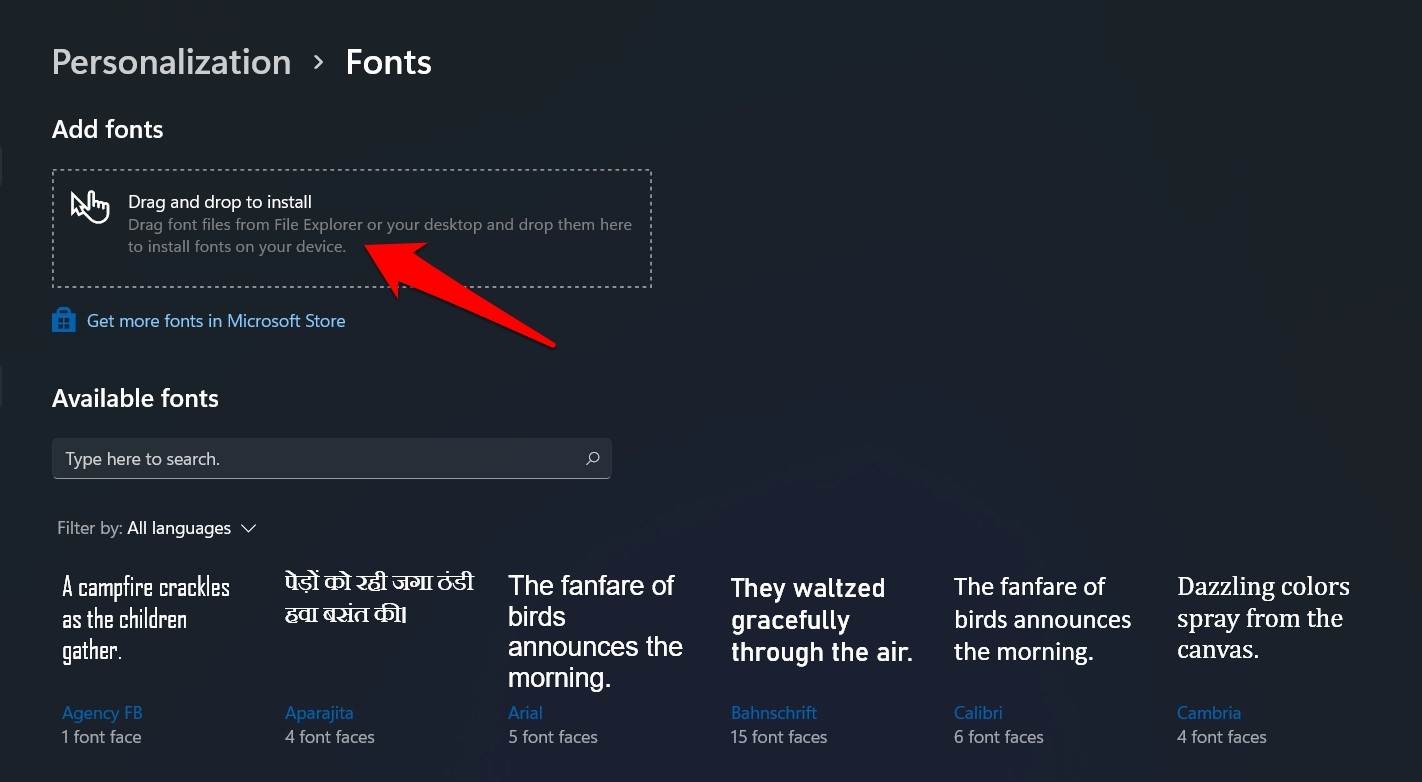
Task: Open the Bahnschrift font details
Action: point(774,713)
